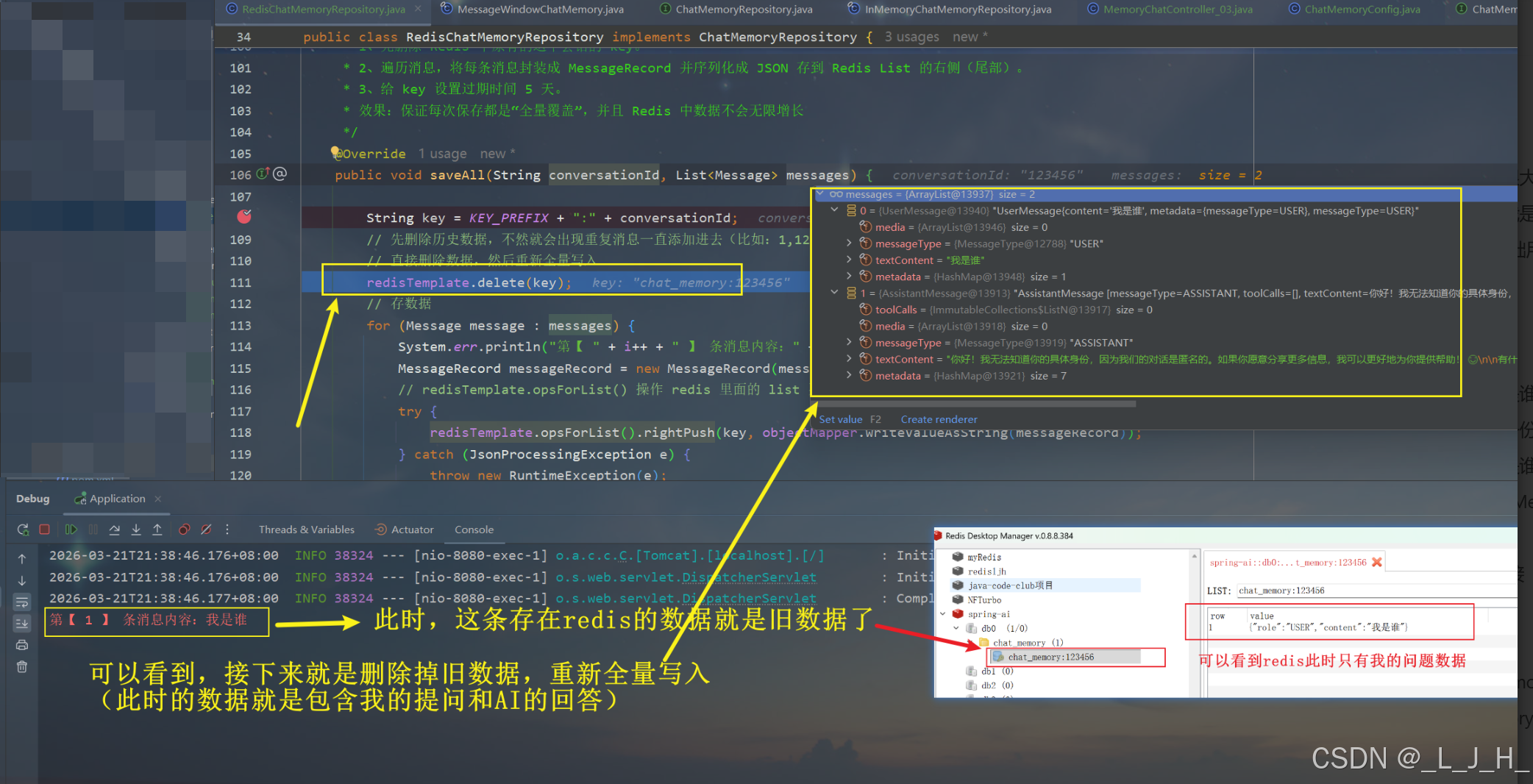
Task: Expand textContent "我是谁" node
Action: 849,260
